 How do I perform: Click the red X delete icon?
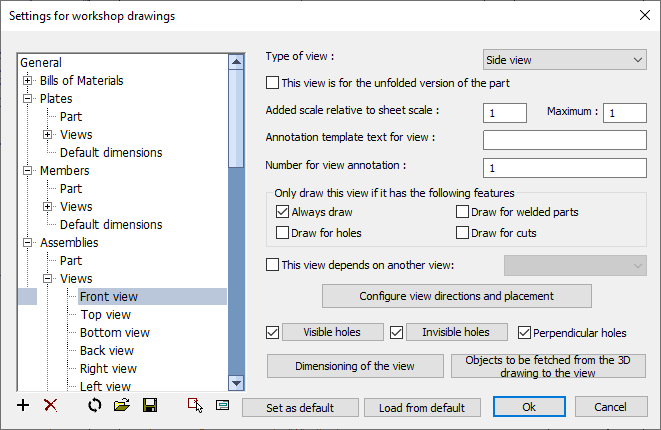[x=51, y=406]
